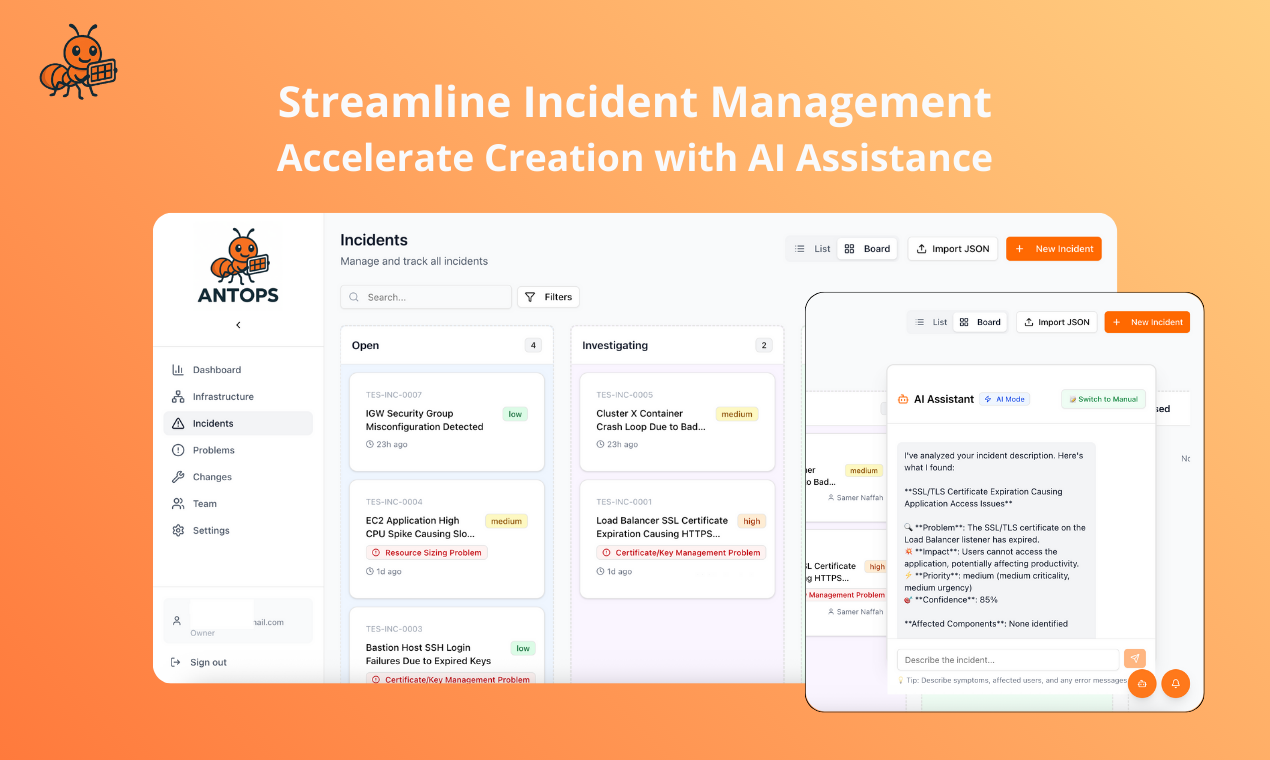1270x760 pixels.
Task: Click the Open column count badge
Action: 533,345
